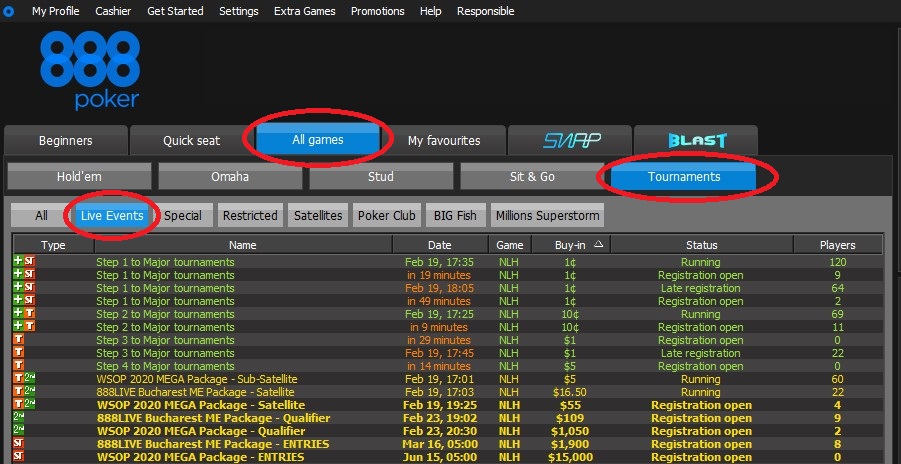This screenshot has height=464, width=901.
Task: Open the BLAST tab
Action: point(696,140)
